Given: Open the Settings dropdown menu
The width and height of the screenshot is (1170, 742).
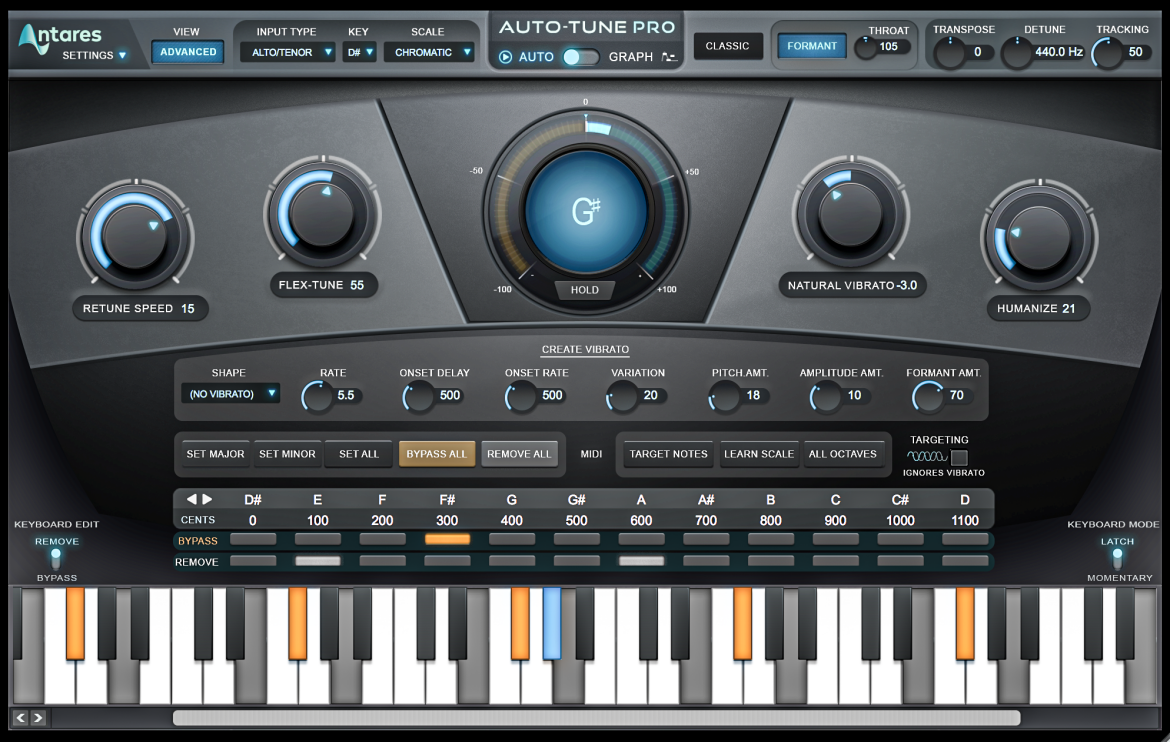Looking at the screenshot, I should pos(94,55).
